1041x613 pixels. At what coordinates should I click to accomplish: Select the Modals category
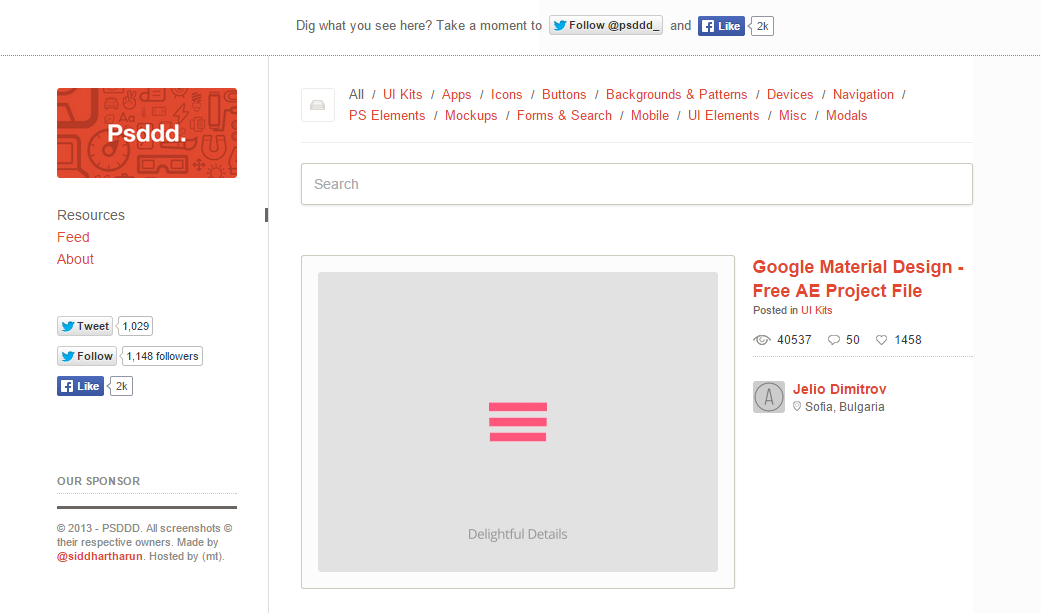(846, 116)
